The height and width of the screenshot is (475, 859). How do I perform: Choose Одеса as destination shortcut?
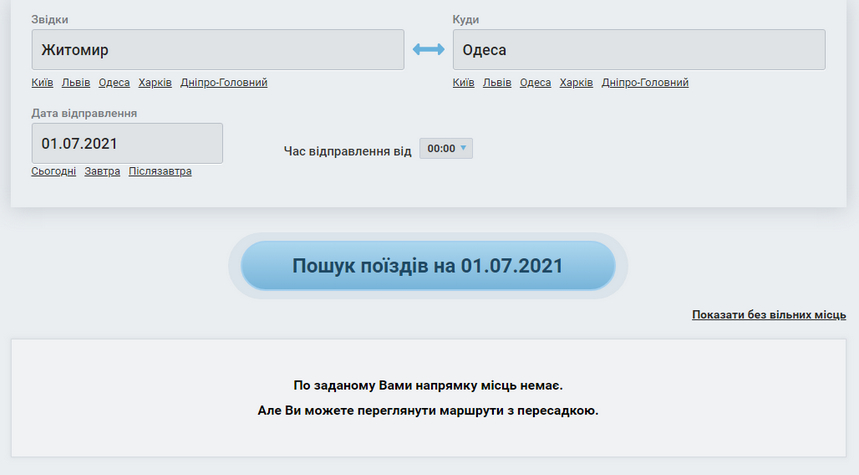coord(535,83)
